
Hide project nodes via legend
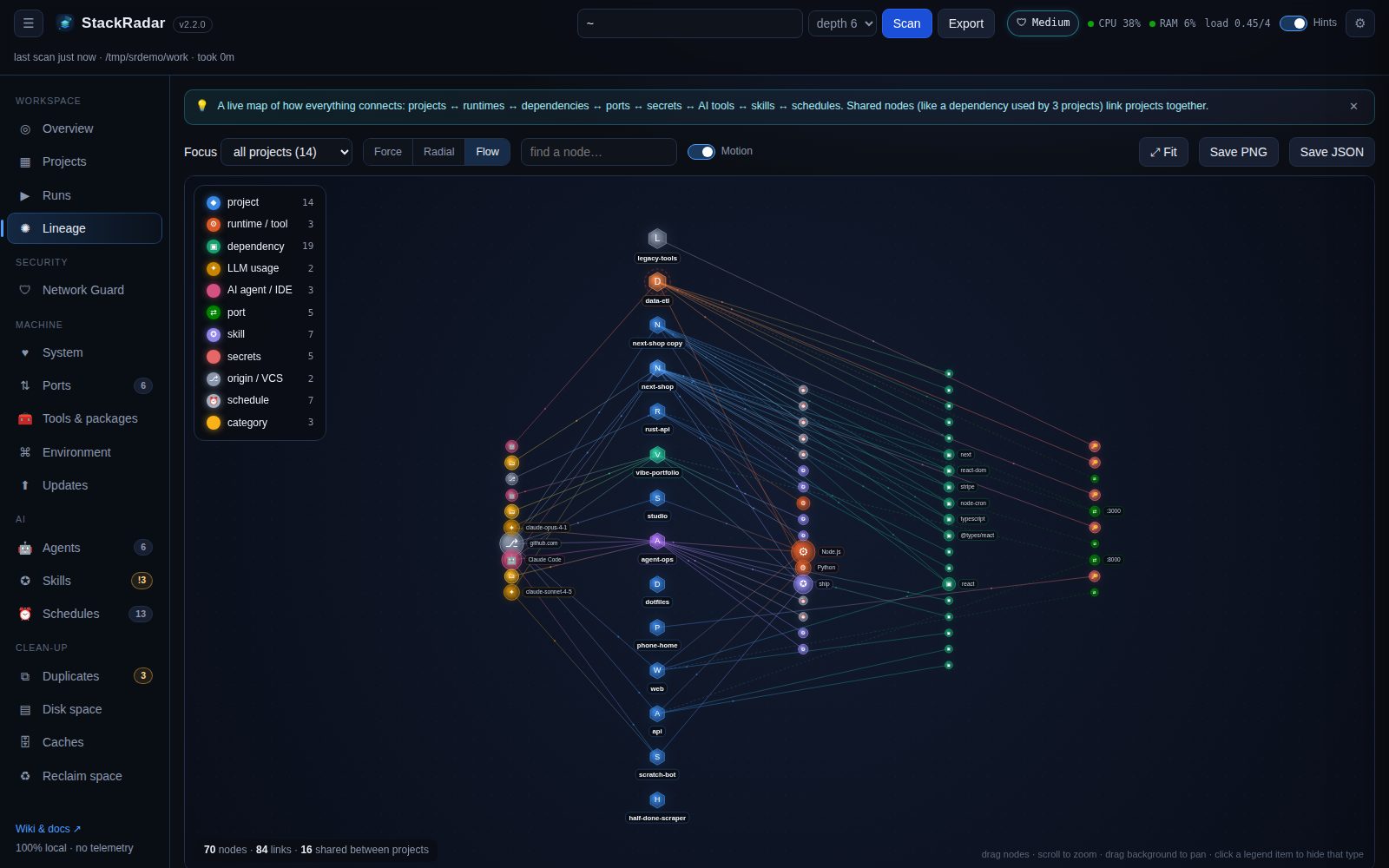[x=260, y=202]
